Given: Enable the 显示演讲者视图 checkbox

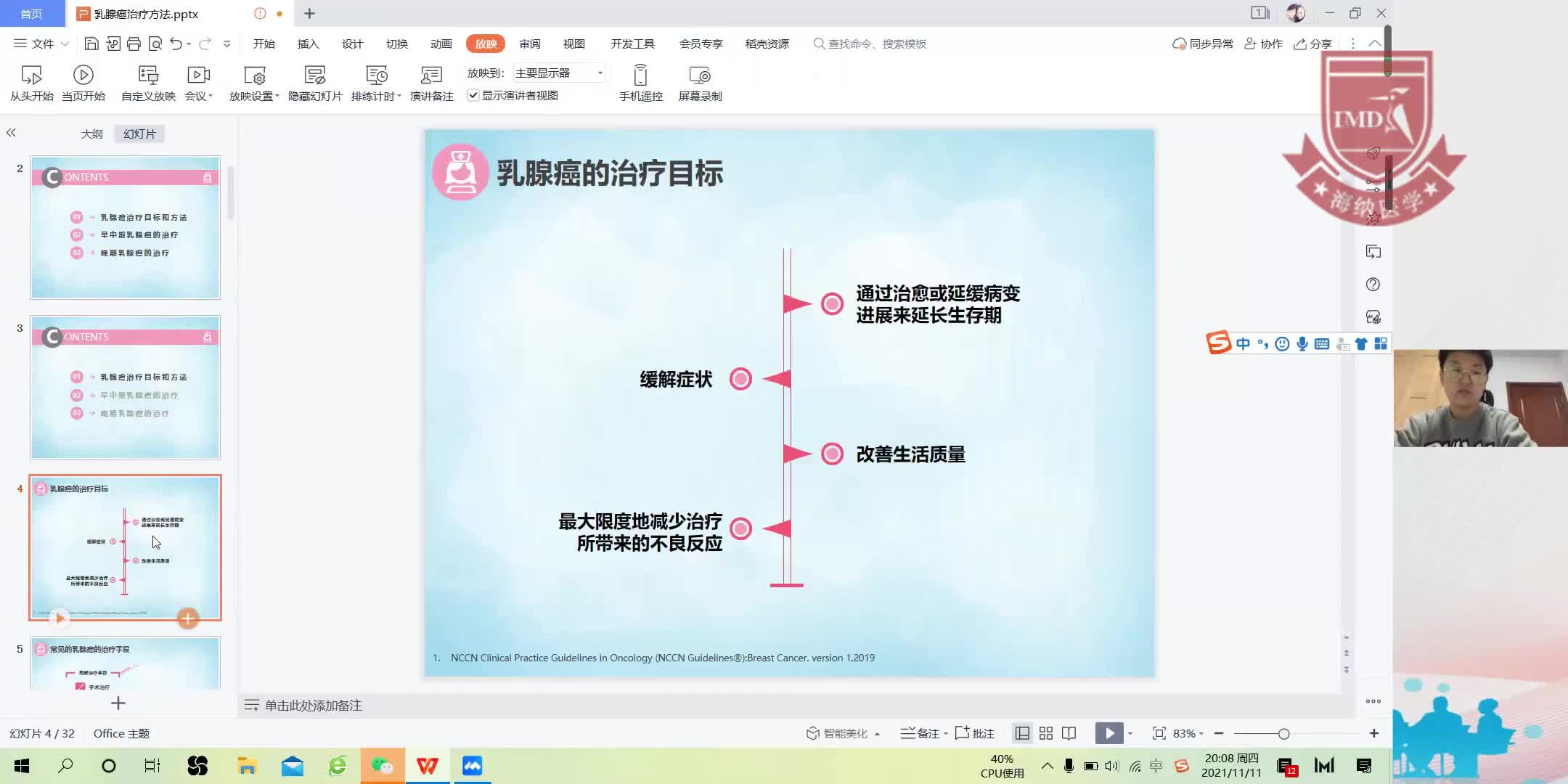Looking at the screenshot, I should [x=474, y=95].
